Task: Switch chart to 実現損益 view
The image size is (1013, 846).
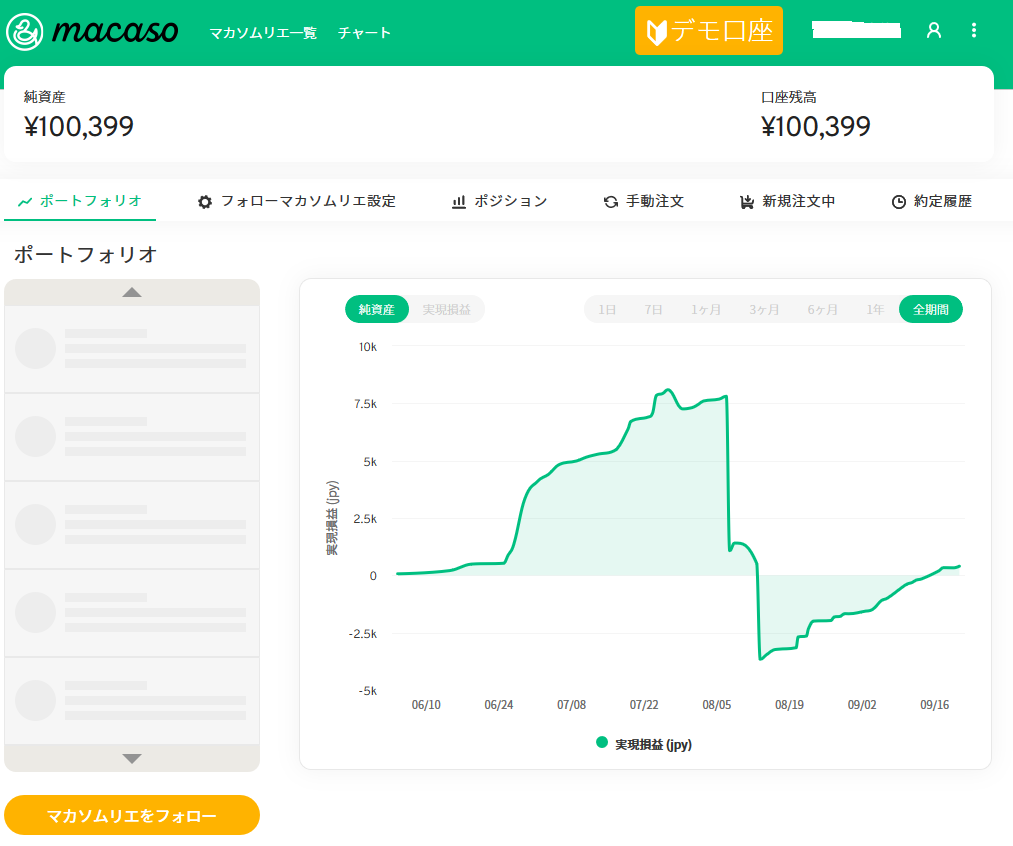Action: (447, 310)
